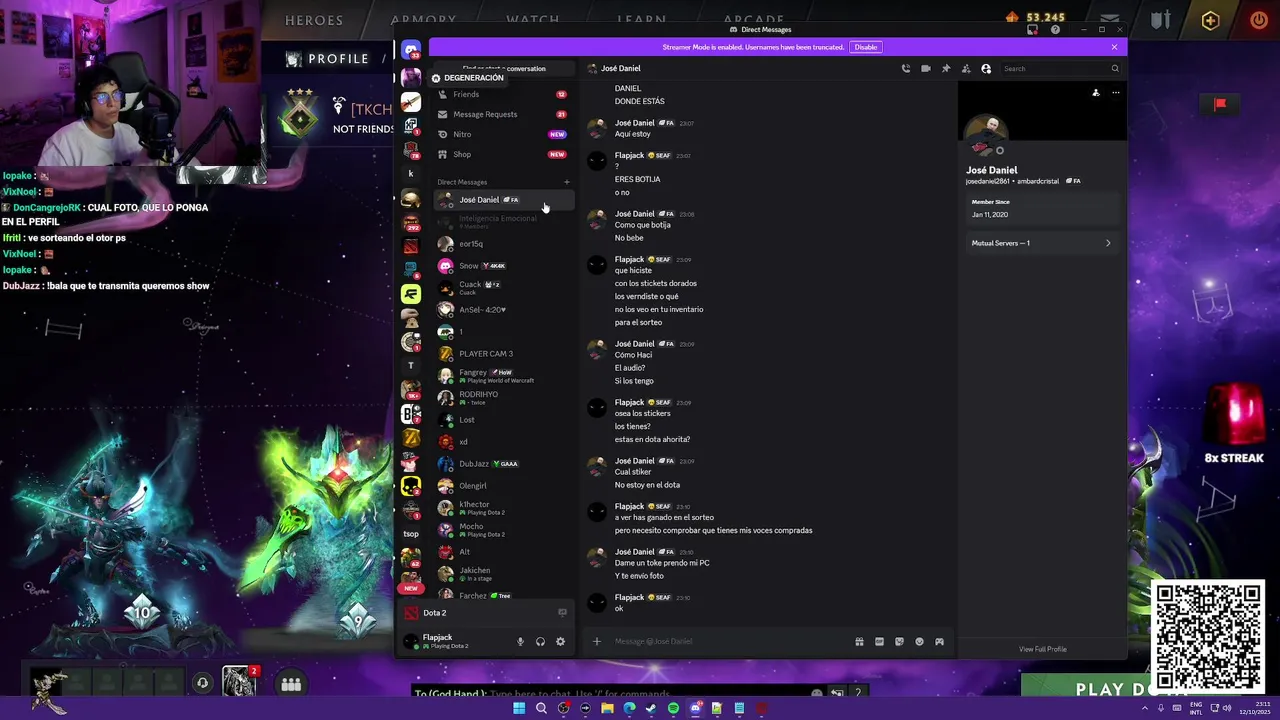1280x720 pixels.
Task: Select José Daniel in the DM list
Action: (x=503, y=200)
